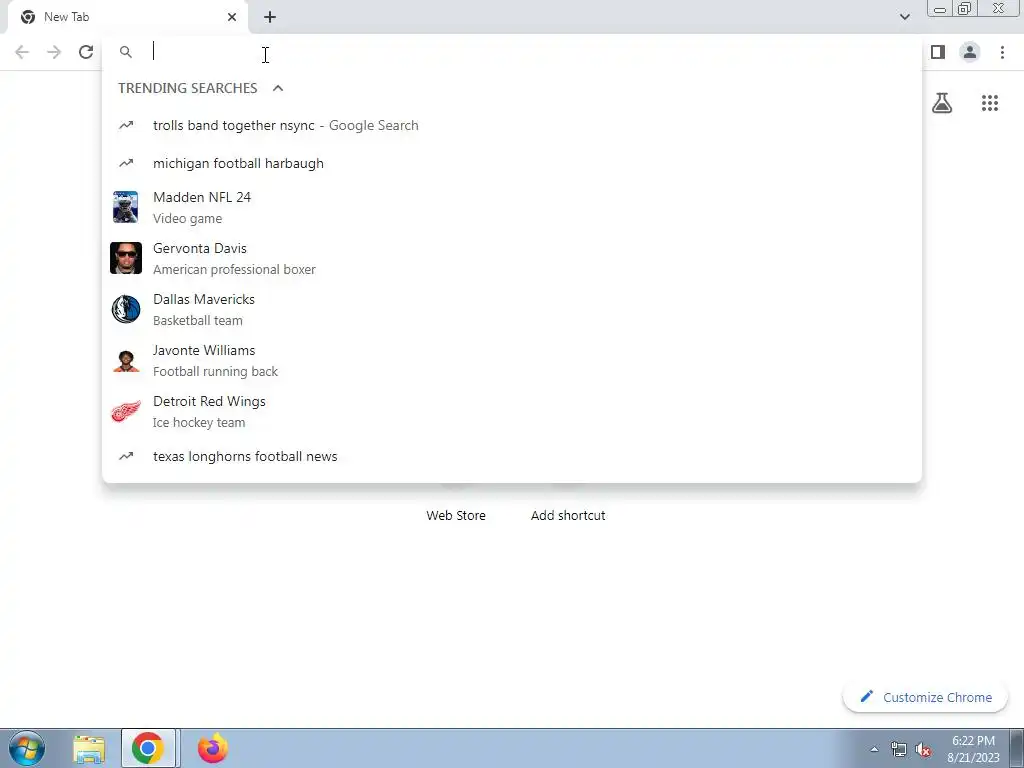This screenshot has width=1024, height=768.
Task: Click the Gervonta Davis photo thumbnail
Action: pyautogui.click(x=125, y=258)
